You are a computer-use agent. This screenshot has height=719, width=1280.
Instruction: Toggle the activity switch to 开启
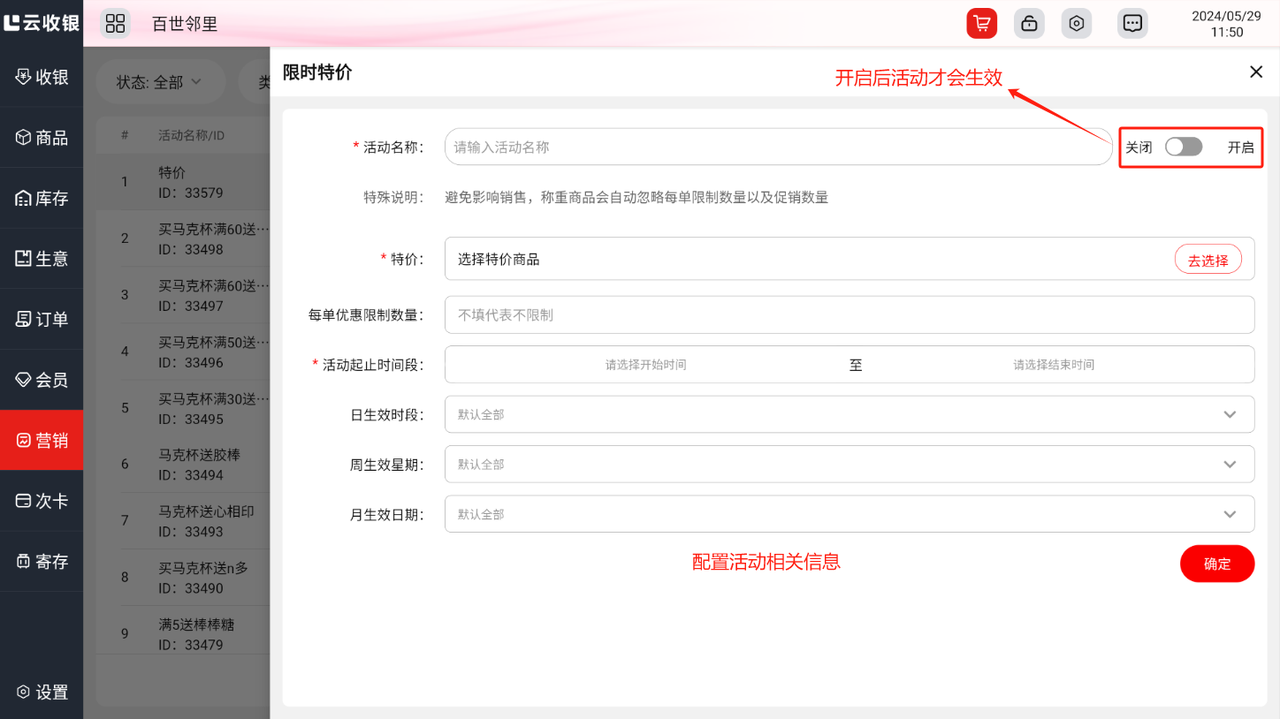click(x=1184, y=147)
